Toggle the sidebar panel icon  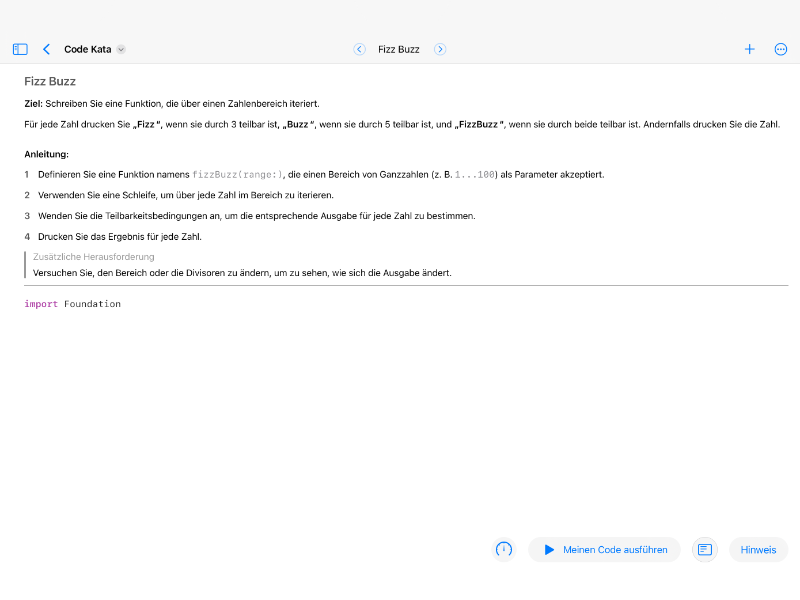[x=19, y=48]
